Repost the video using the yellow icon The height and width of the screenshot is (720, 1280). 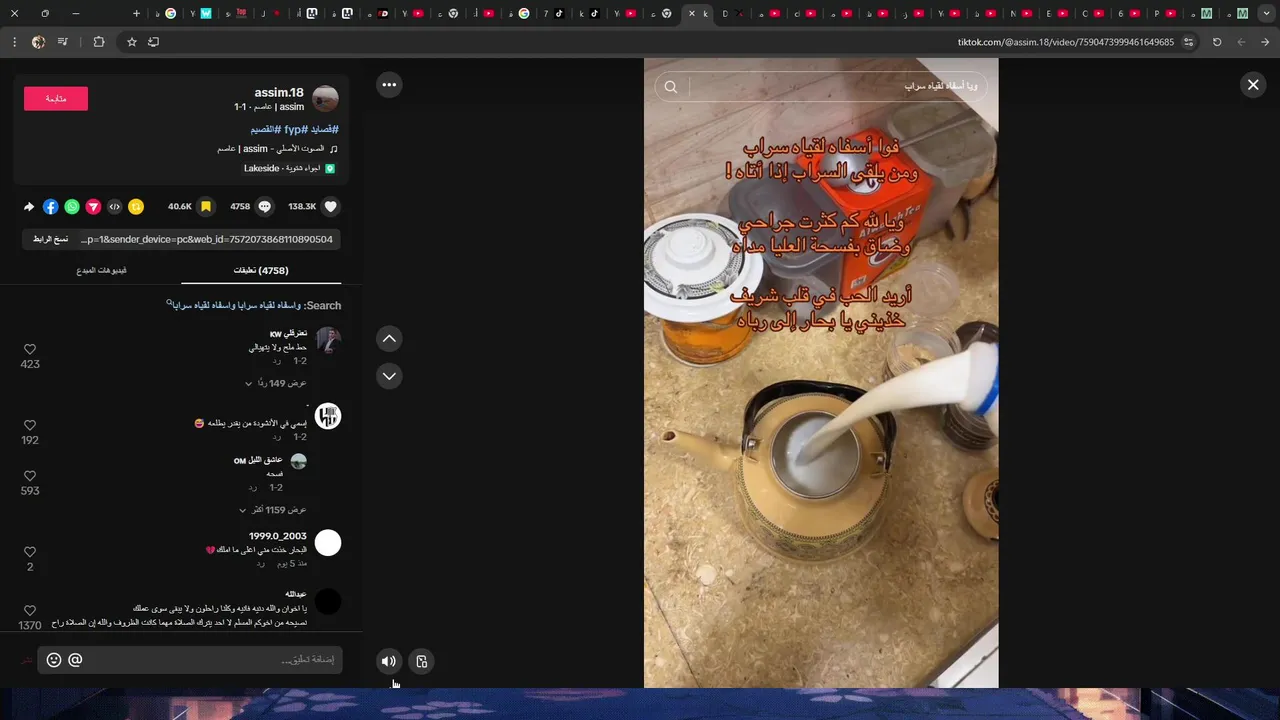[x=136, y=207]
